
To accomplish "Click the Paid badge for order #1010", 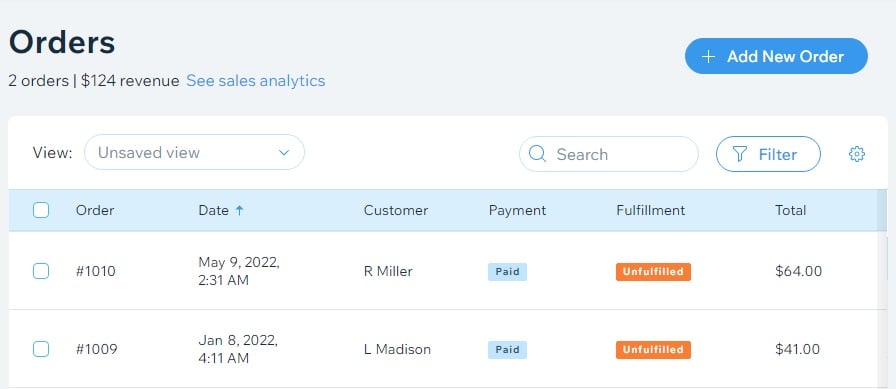I will pyautogui.click(x=507, y=272).
